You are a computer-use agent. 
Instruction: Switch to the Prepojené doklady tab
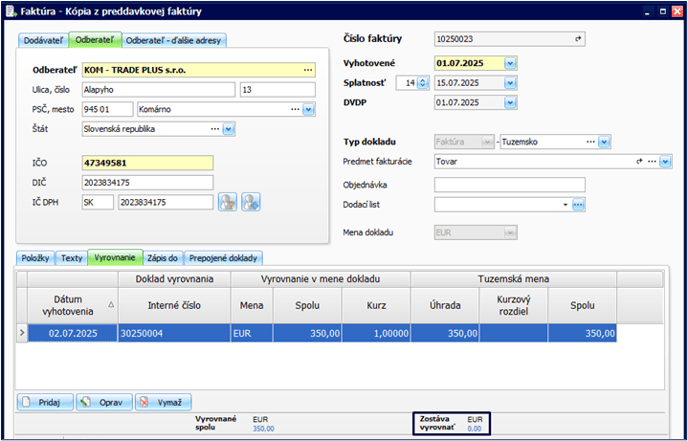222,258
